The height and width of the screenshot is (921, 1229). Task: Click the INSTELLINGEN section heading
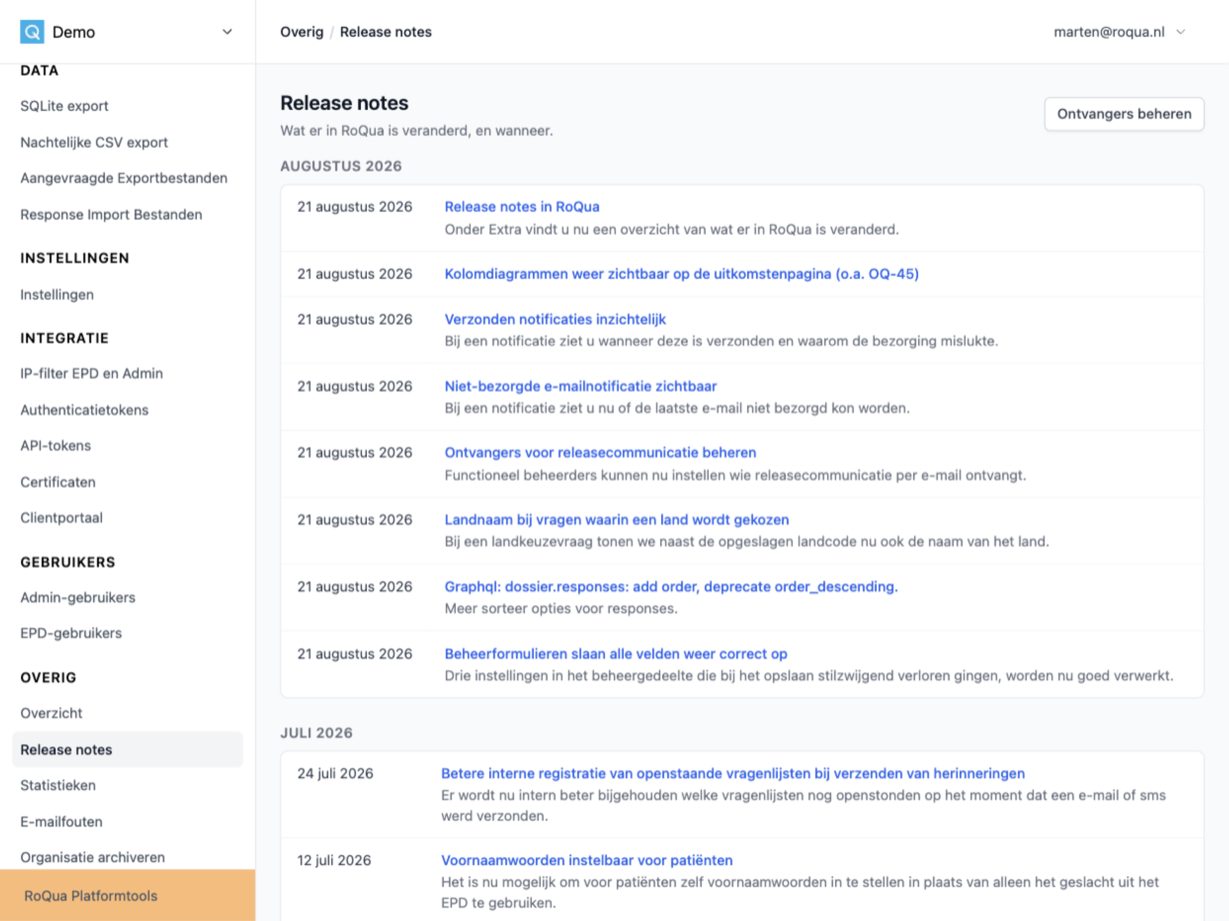[x=75, y=258]
